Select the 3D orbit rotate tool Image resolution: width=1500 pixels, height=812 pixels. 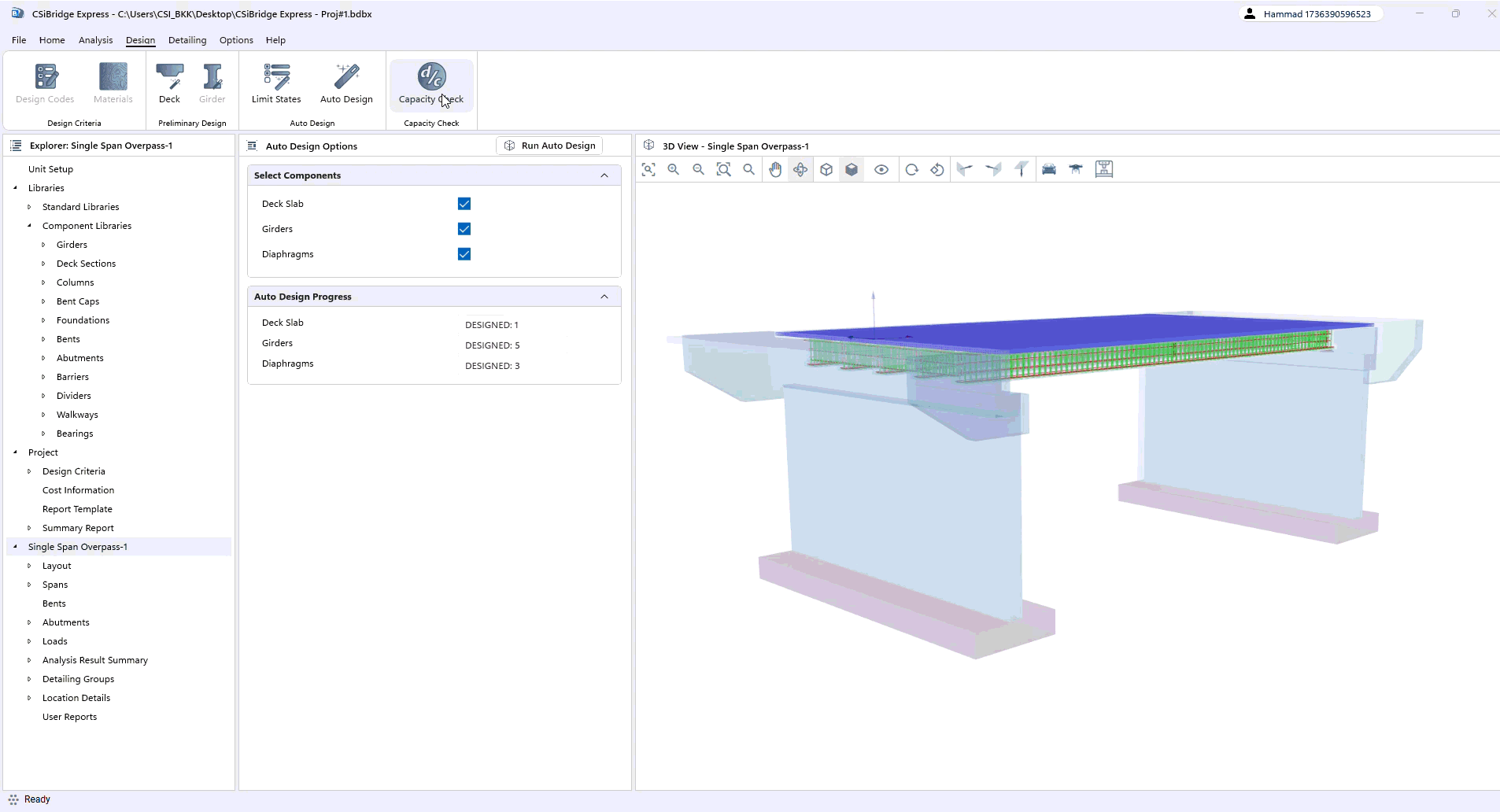pos(800,169)
